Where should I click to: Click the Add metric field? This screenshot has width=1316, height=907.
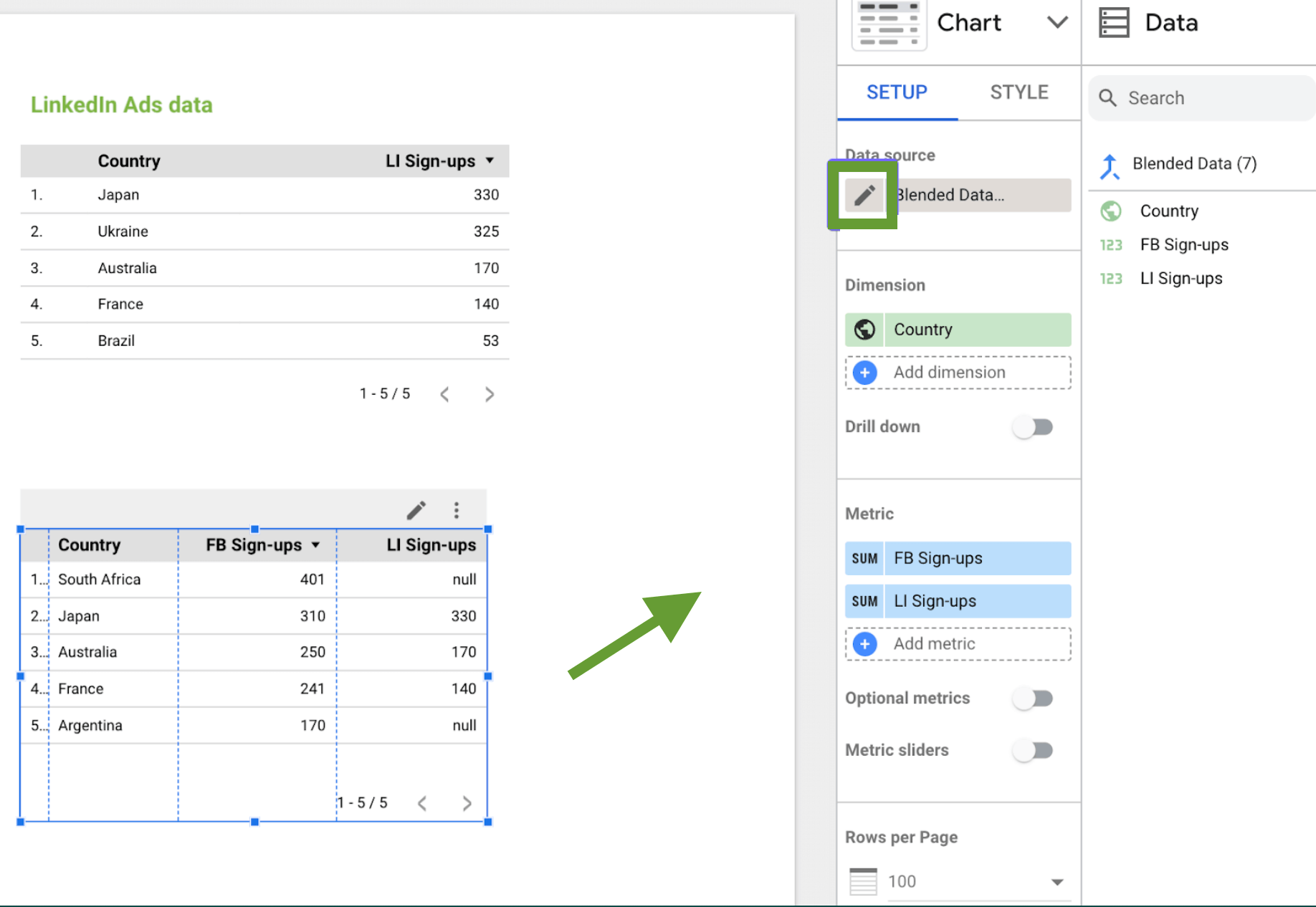[958, 644]
